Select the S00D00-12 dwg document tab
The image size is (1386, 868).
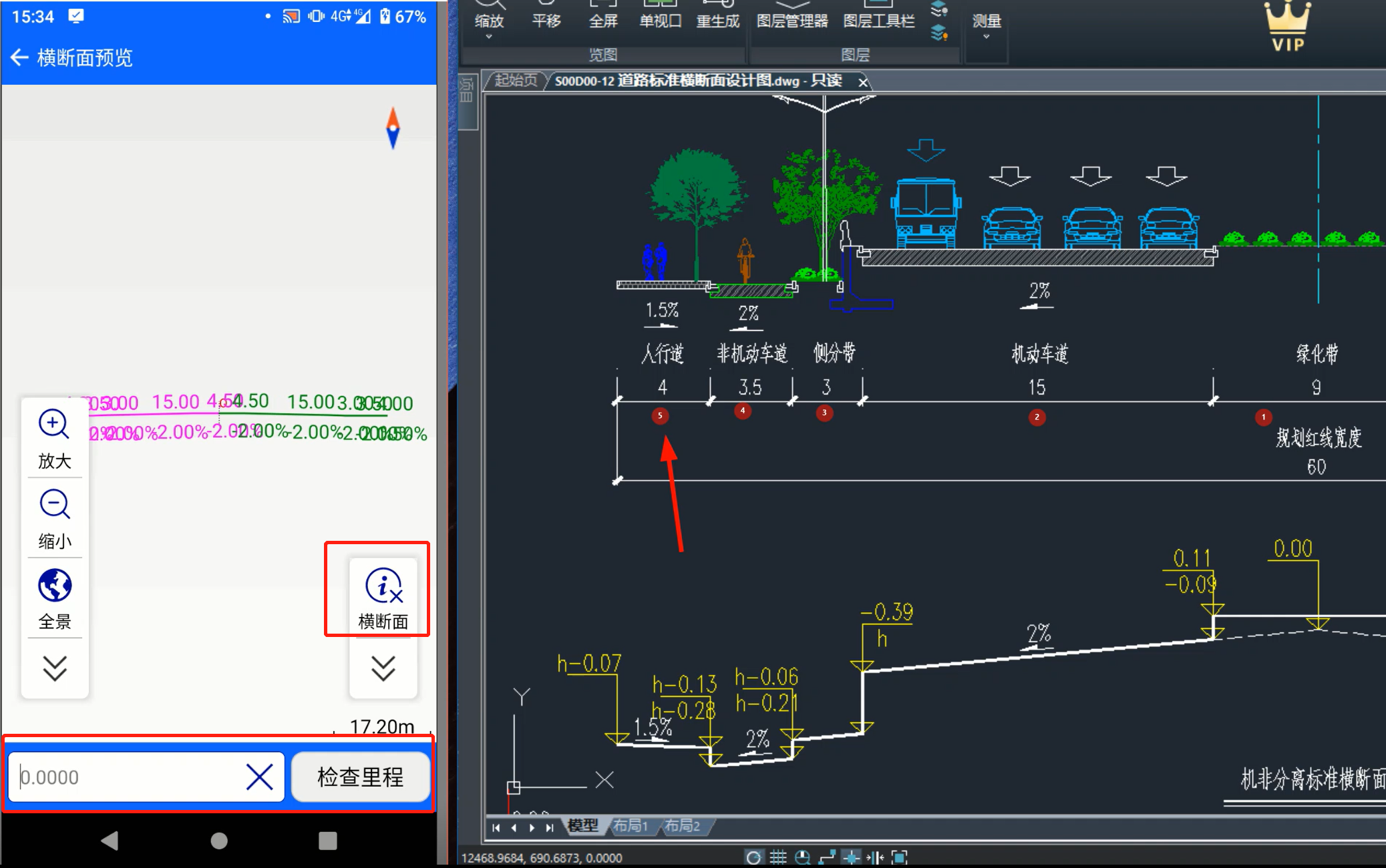pyautogui.click(x=698, y=81)
